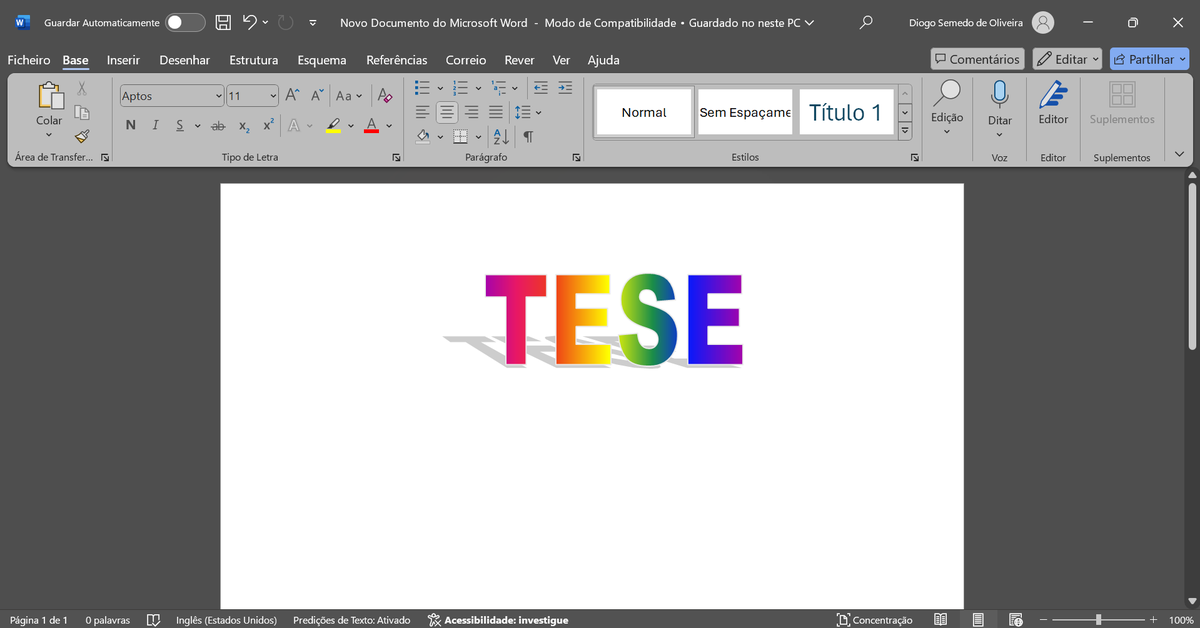Open the font size dropdown
Screen dimensions: 1200x628
[273, 95]
